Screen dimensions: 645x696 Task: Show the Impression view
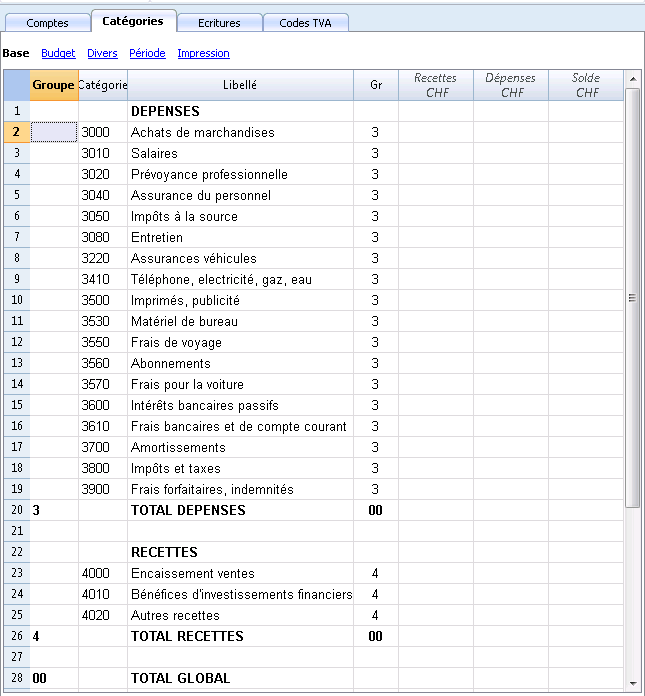tap(203, 53)
